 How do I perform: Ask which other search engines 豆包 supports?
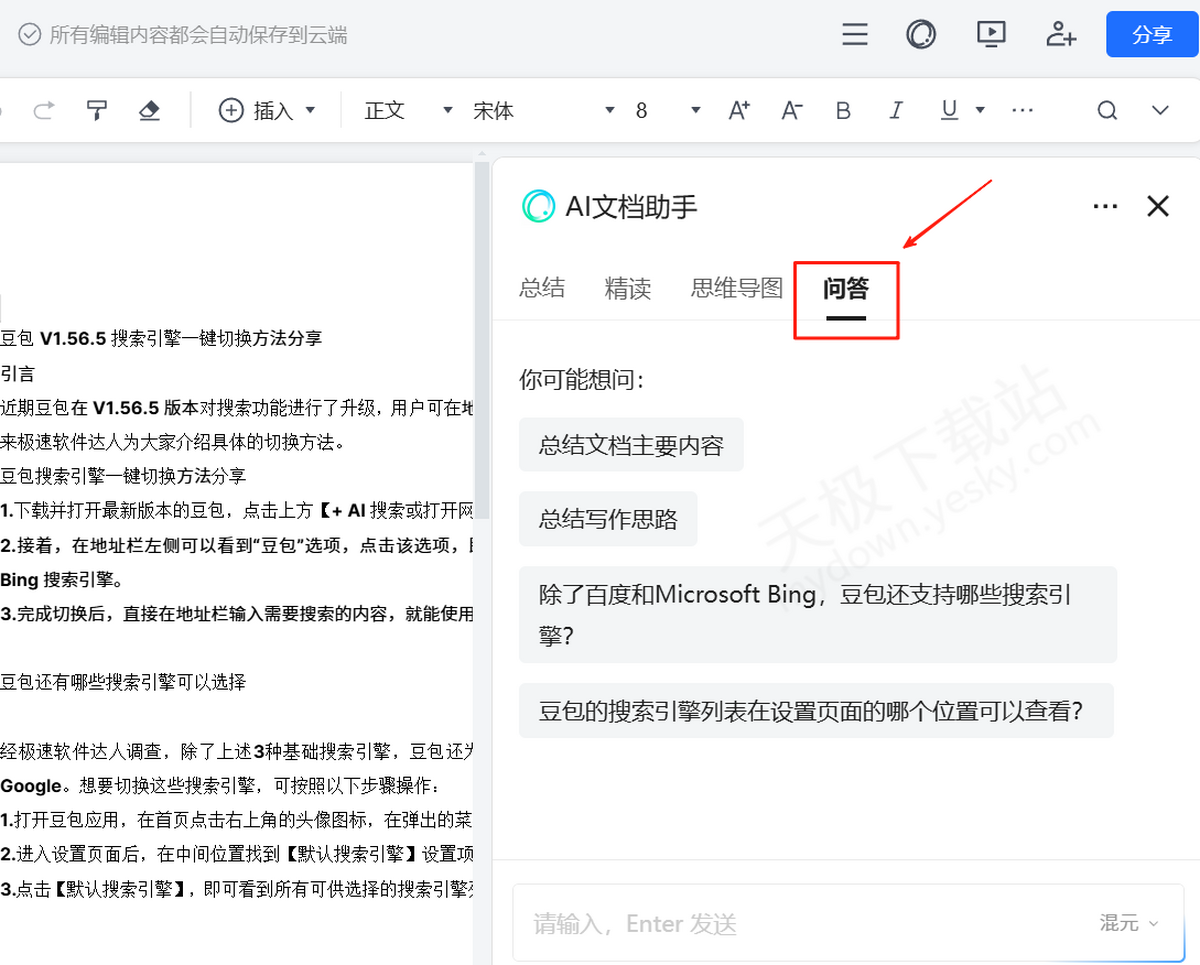818,615
